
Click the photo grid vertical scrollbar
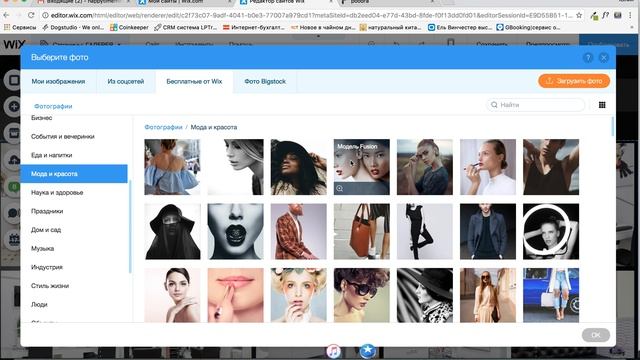[x=613, y=127]
